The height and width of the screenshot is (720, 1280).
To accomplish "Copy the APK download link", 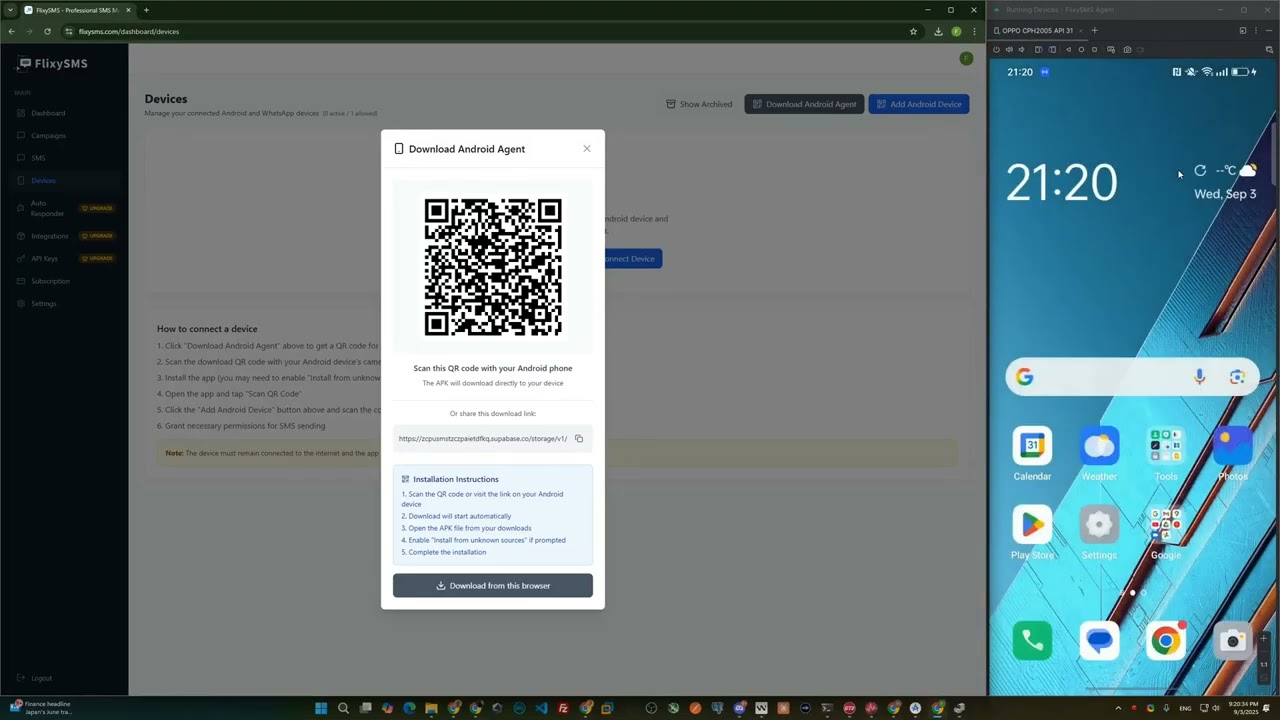I will (x=579, y=439).
